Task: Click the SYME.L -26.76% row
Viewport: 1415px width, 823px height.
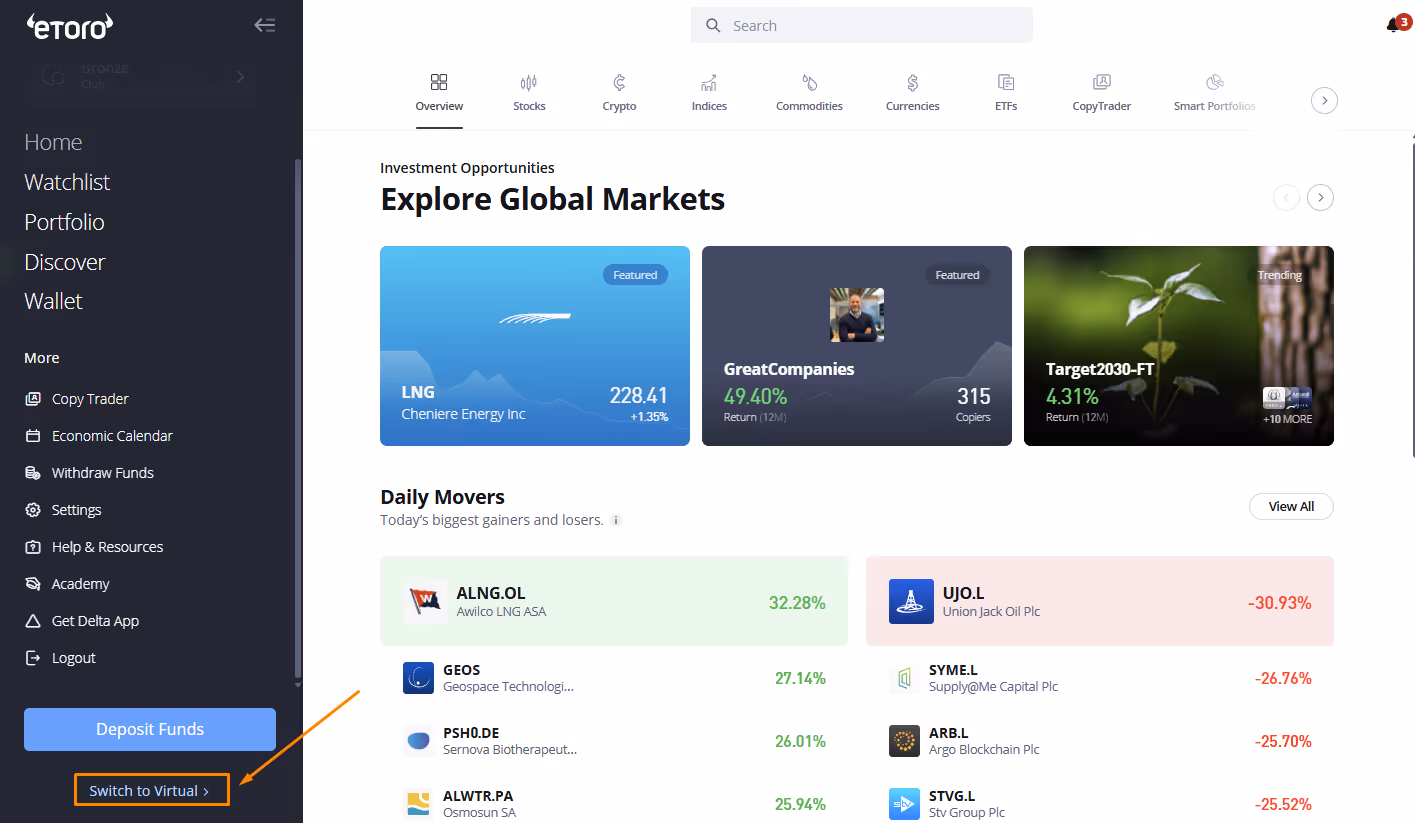Action: 1100,678
